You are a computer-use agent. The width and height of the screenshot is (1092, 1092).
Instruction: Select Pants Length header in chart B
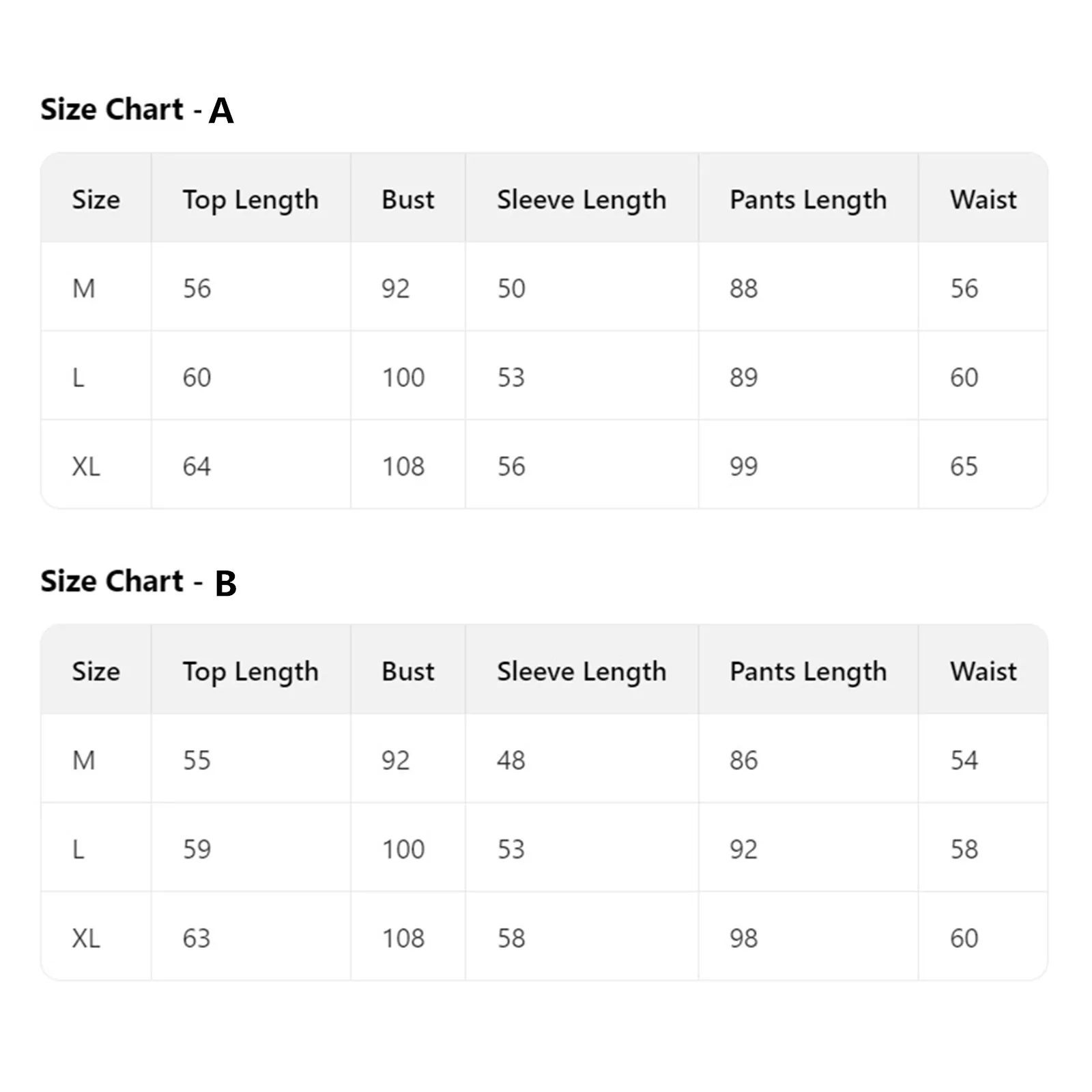(x=808, y=672)
